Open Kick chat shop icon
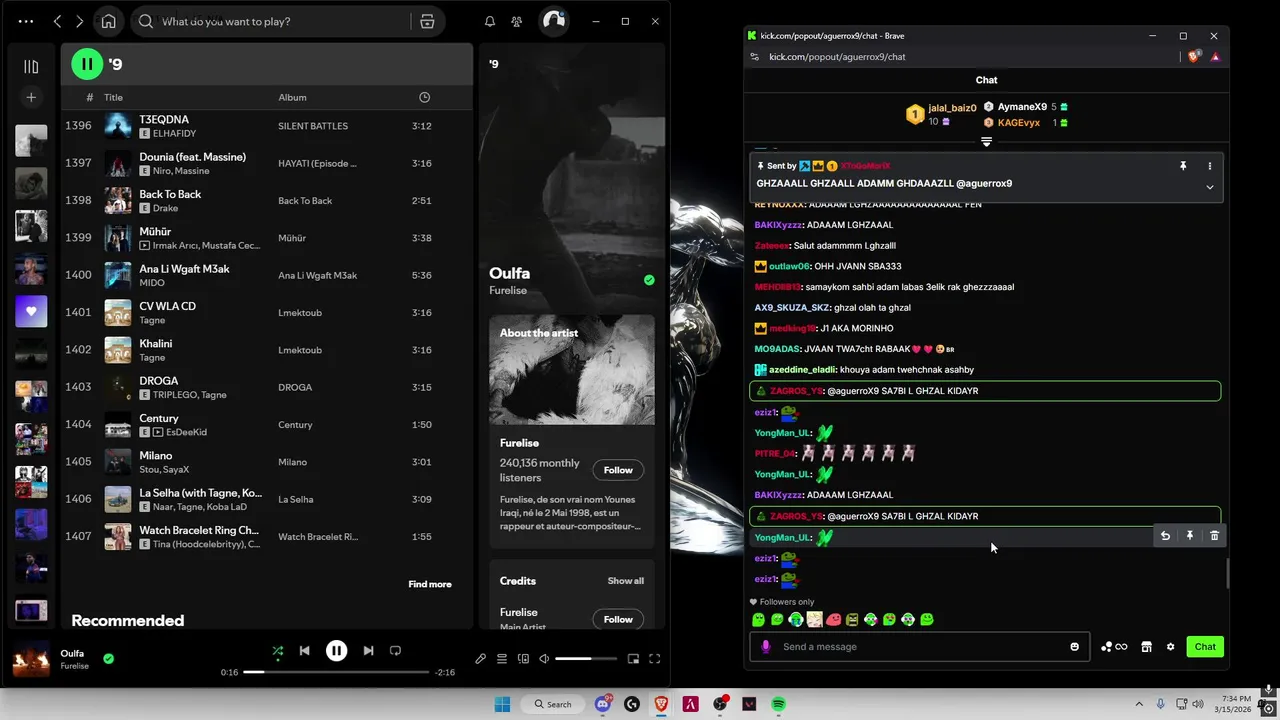This screenshot has width=1280, height=720. [x=1147, y=647]
